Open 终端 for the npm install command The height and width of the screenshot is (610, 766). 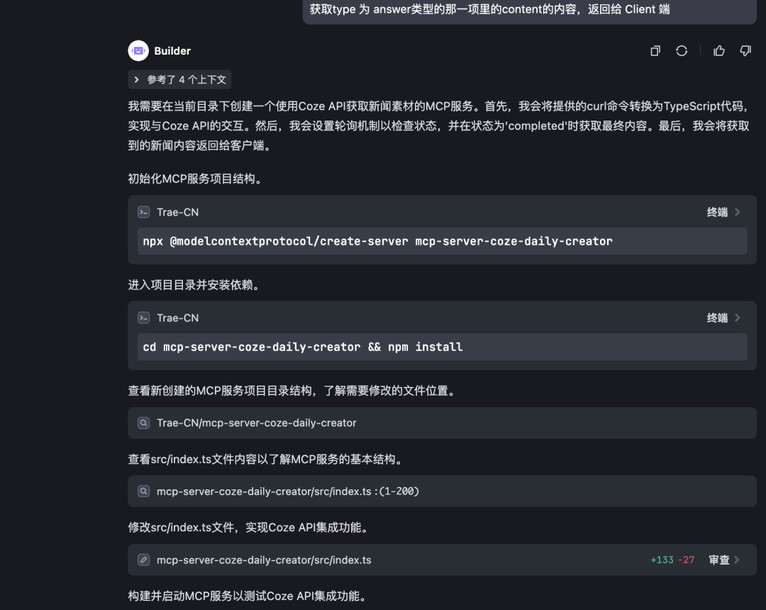(x=723, y=318)
